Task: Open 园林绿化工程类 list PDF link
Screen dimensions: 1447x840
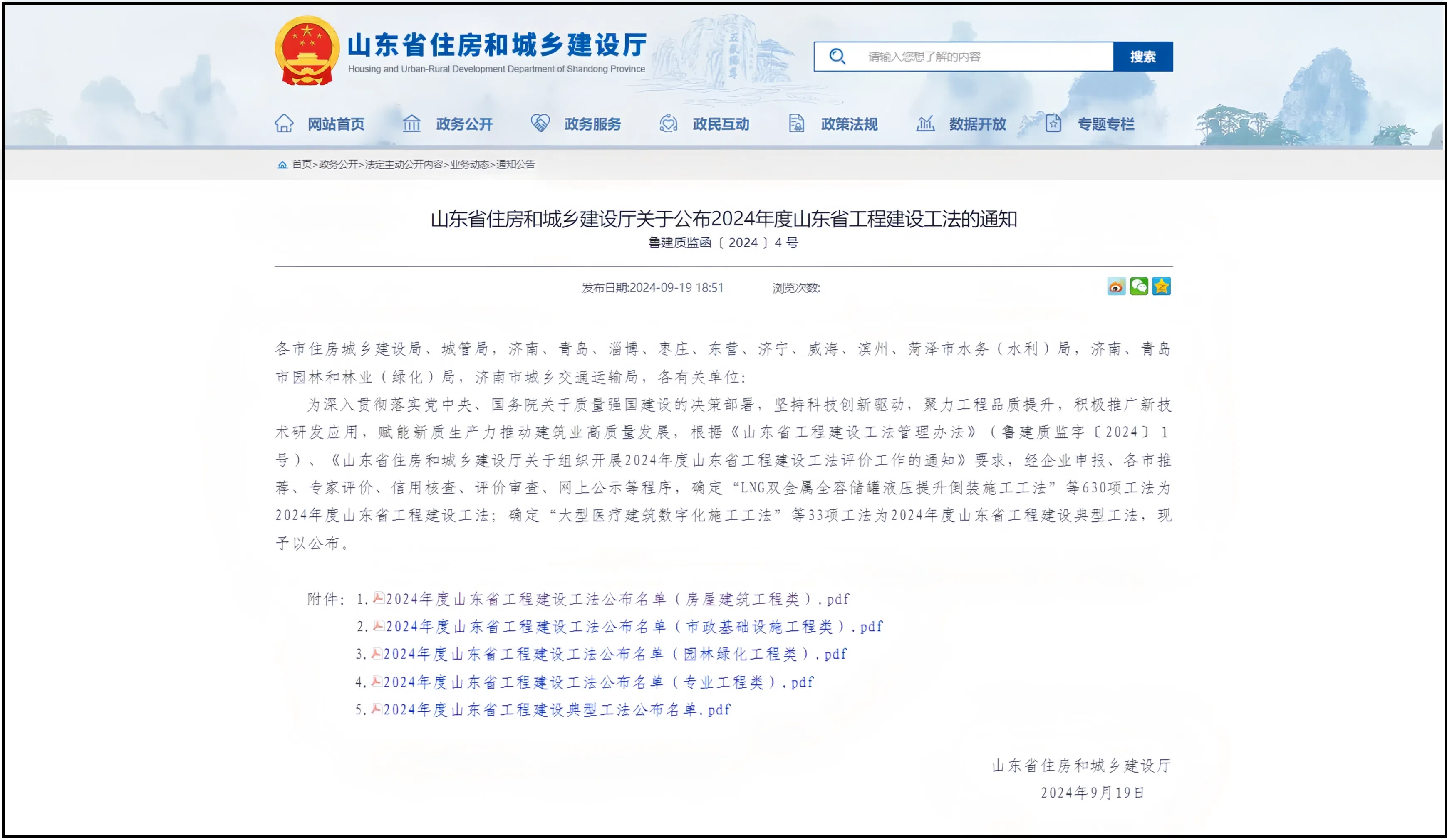Action: click(615, 654)
